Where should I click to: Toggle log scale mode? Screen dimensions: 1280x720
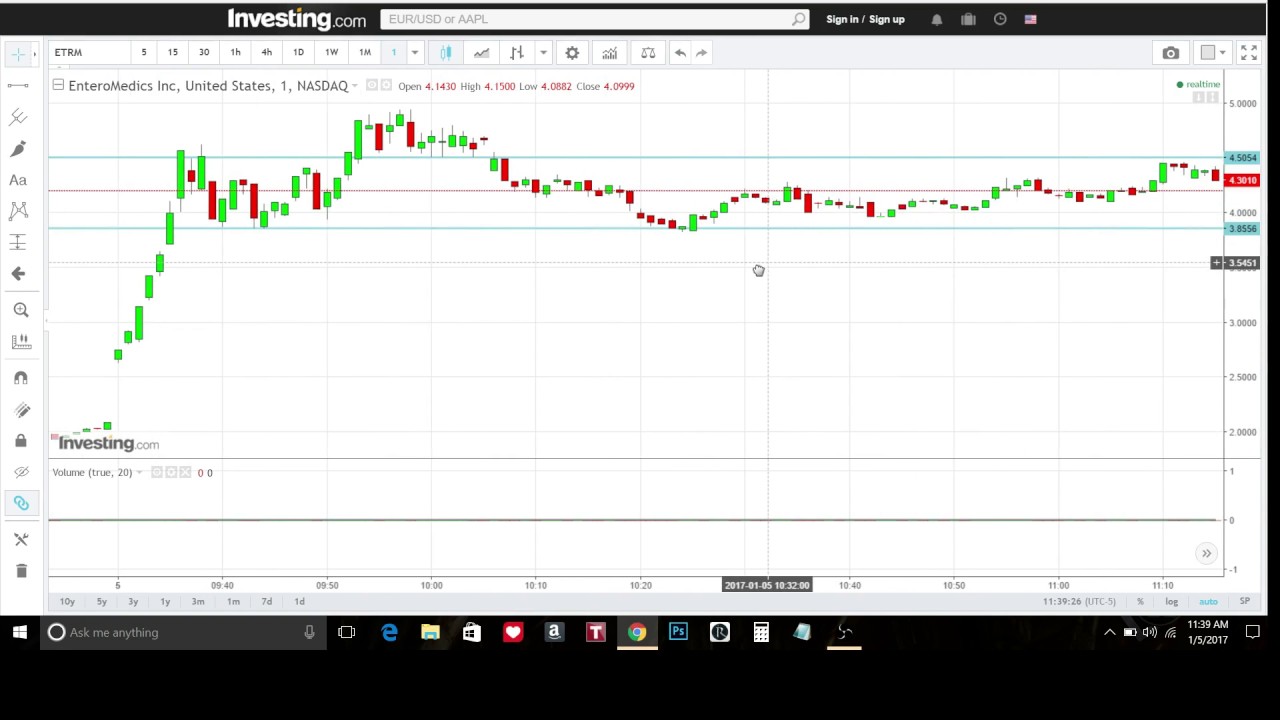pos(1171,601)
